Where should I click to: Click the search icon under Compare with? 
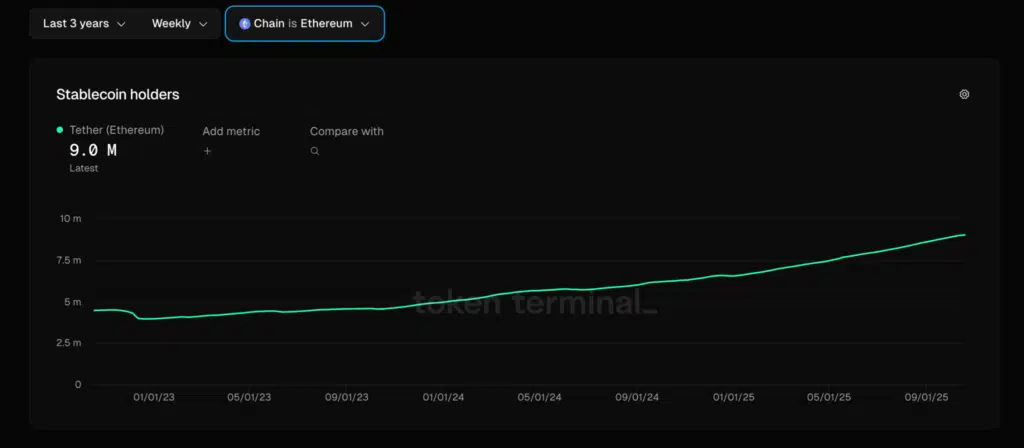[x=315, y=151]
